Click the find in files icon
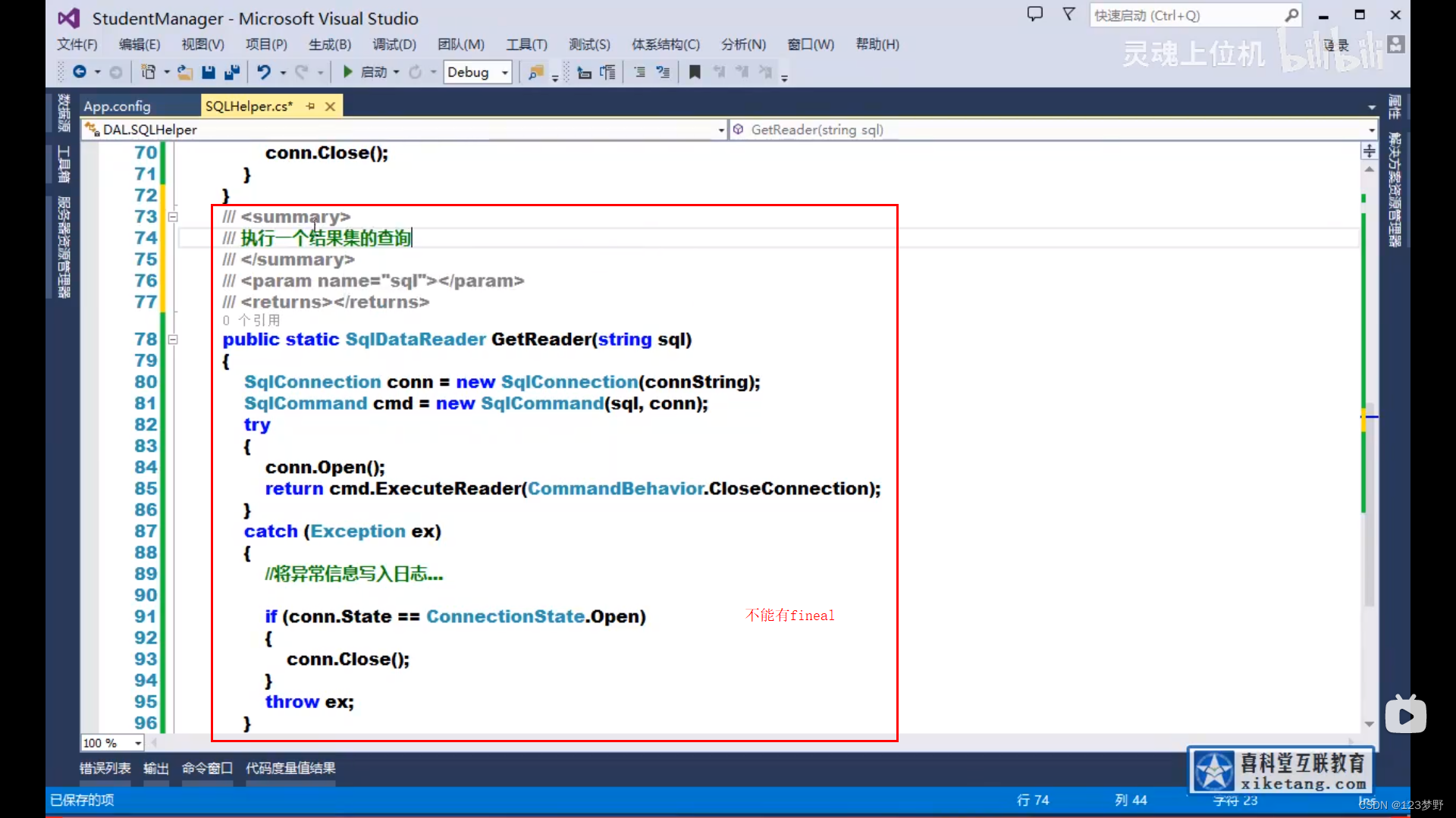 (536, 72)
